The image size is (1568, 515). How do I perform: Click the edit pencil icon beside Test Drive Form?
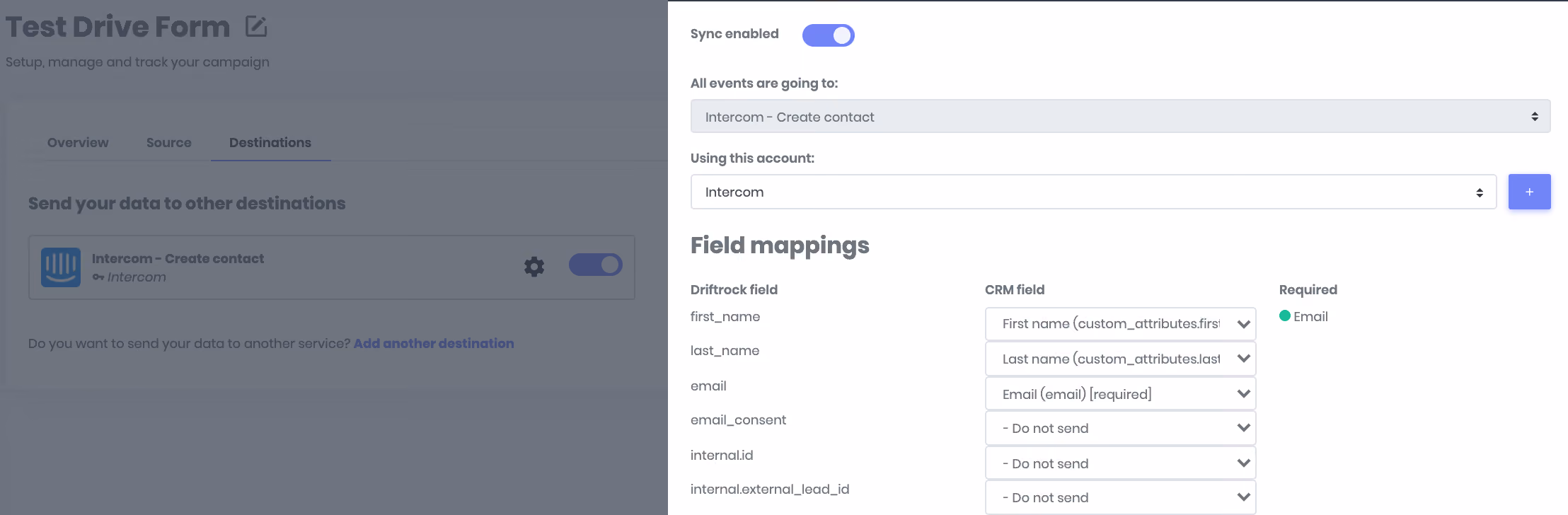256,27
